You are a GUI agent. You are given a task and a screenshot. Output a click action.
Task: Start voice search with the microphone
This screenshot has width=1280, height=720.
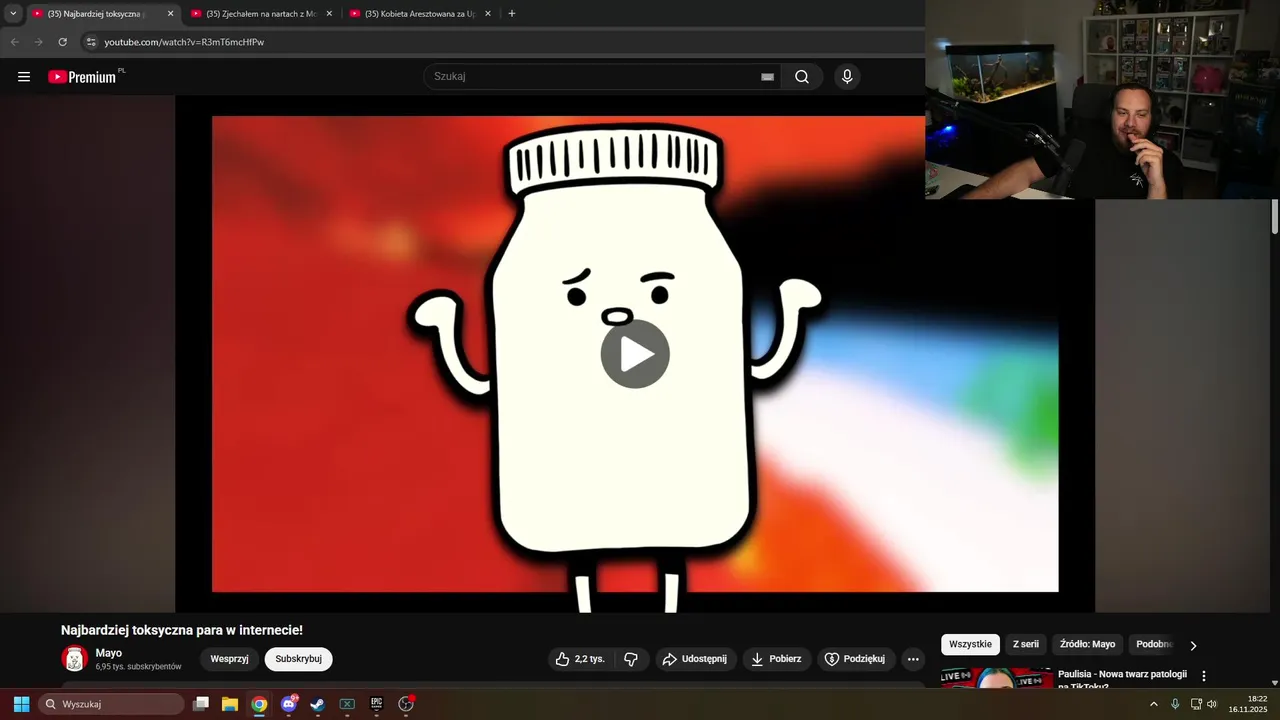click(847, 77)
